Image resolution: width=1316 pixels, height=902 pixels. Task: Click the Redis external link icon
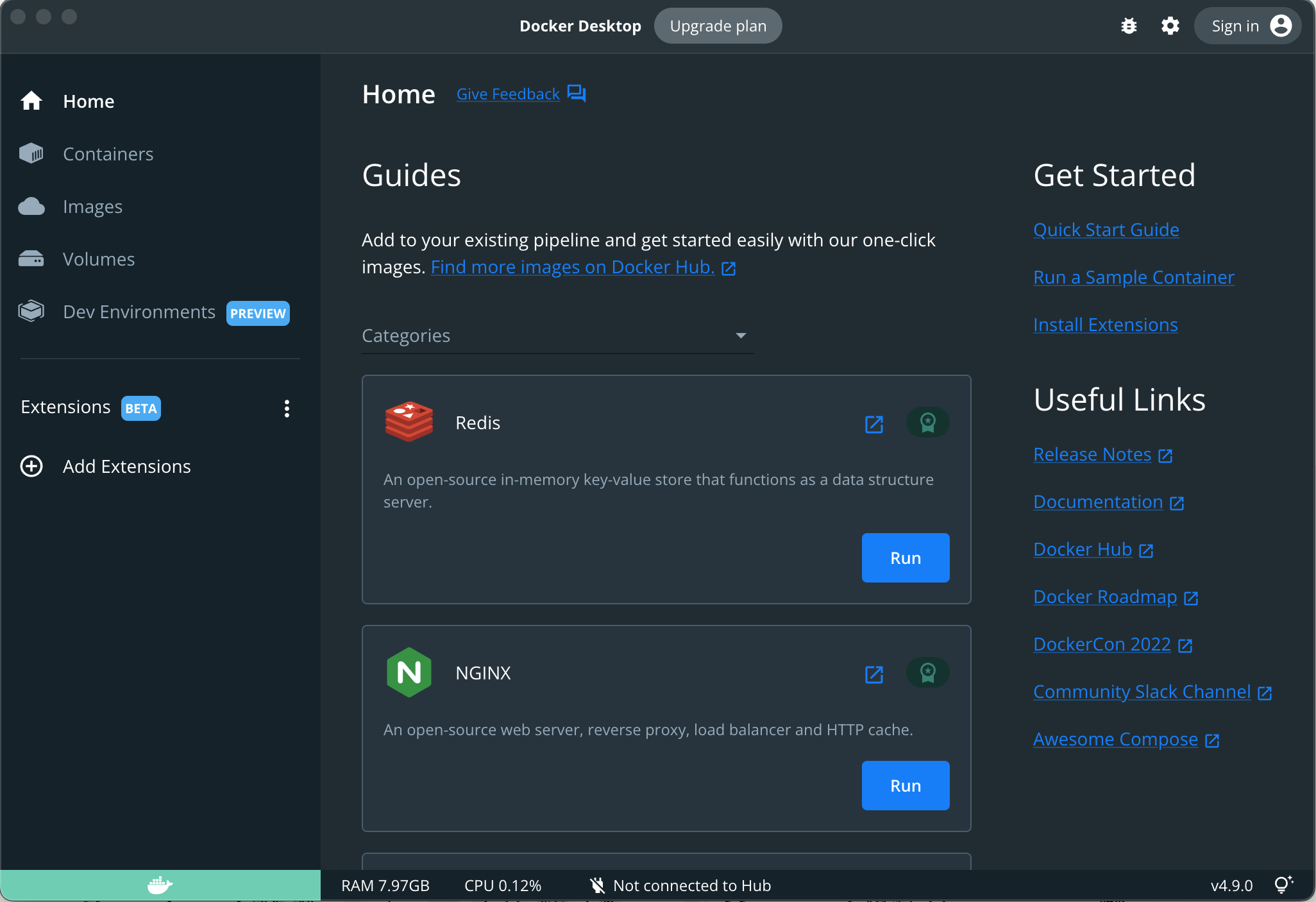[x=874, y=424]
